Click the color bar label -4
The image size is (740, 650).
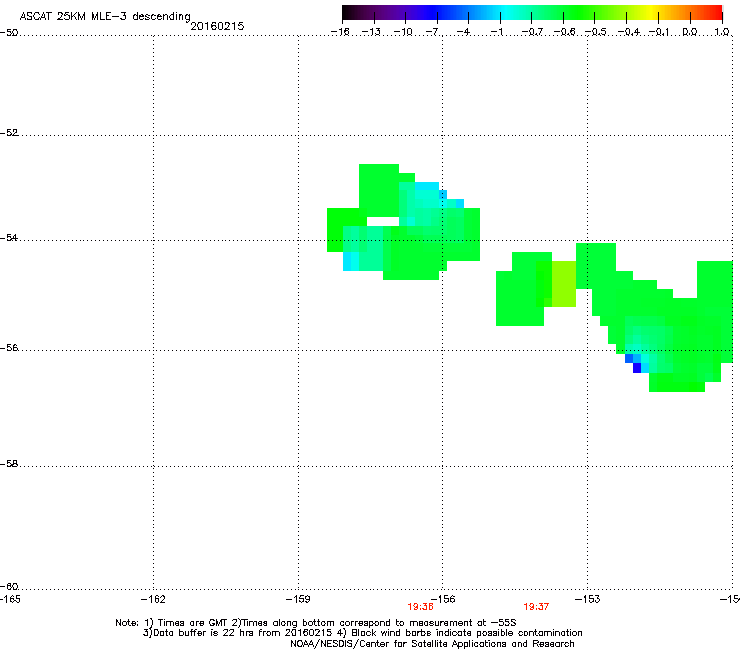coord(464,32)
